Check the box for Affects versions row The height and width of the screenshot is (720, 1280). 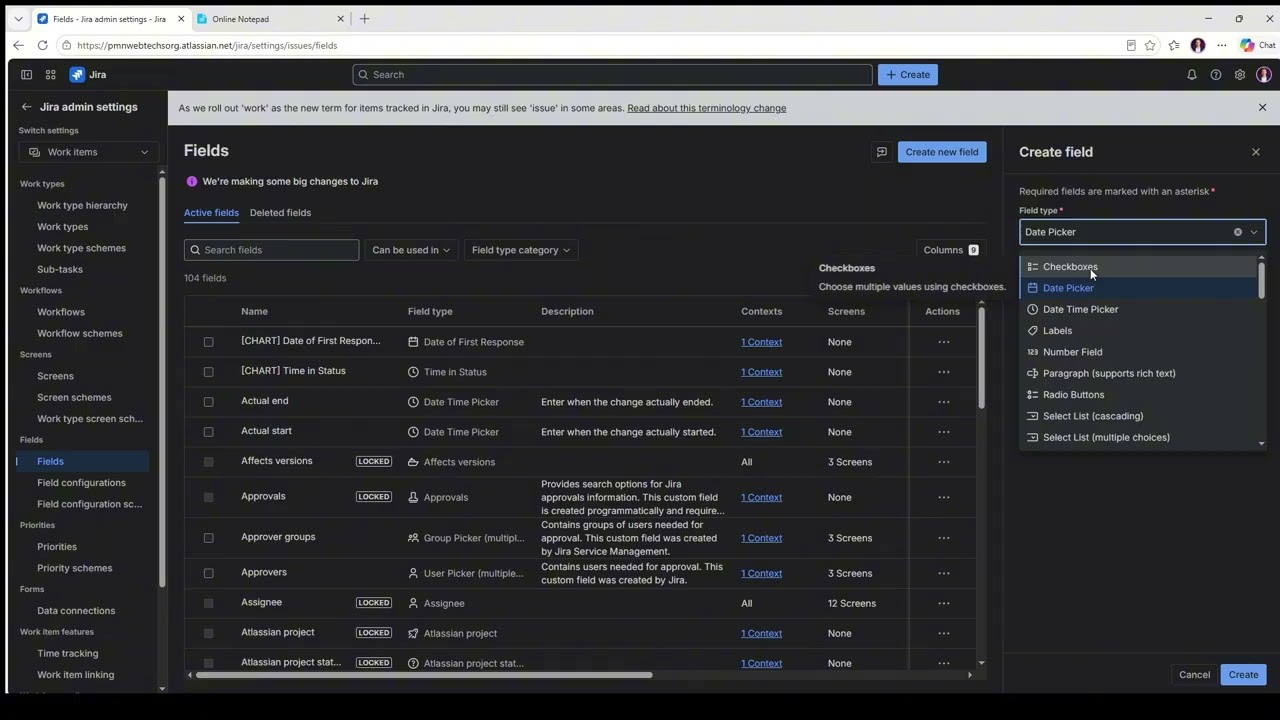pyautogui.click(x=208, y=462)
